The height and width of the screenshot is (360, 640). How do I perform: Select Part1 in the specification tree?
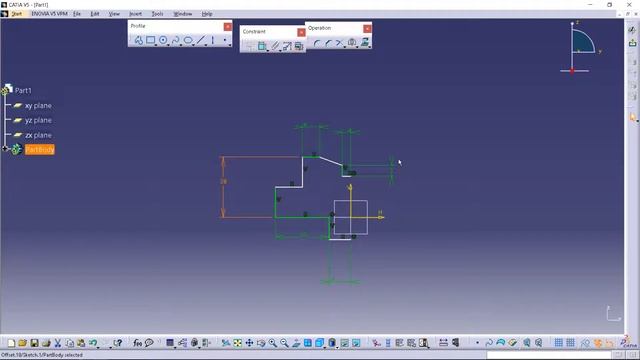click(x=23, y=91)
